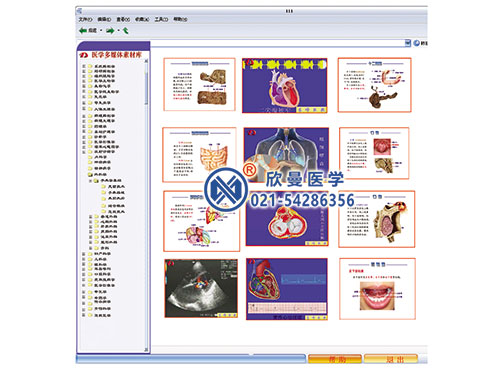Click the 退出 exit button at bottom

tap(391, 359)
